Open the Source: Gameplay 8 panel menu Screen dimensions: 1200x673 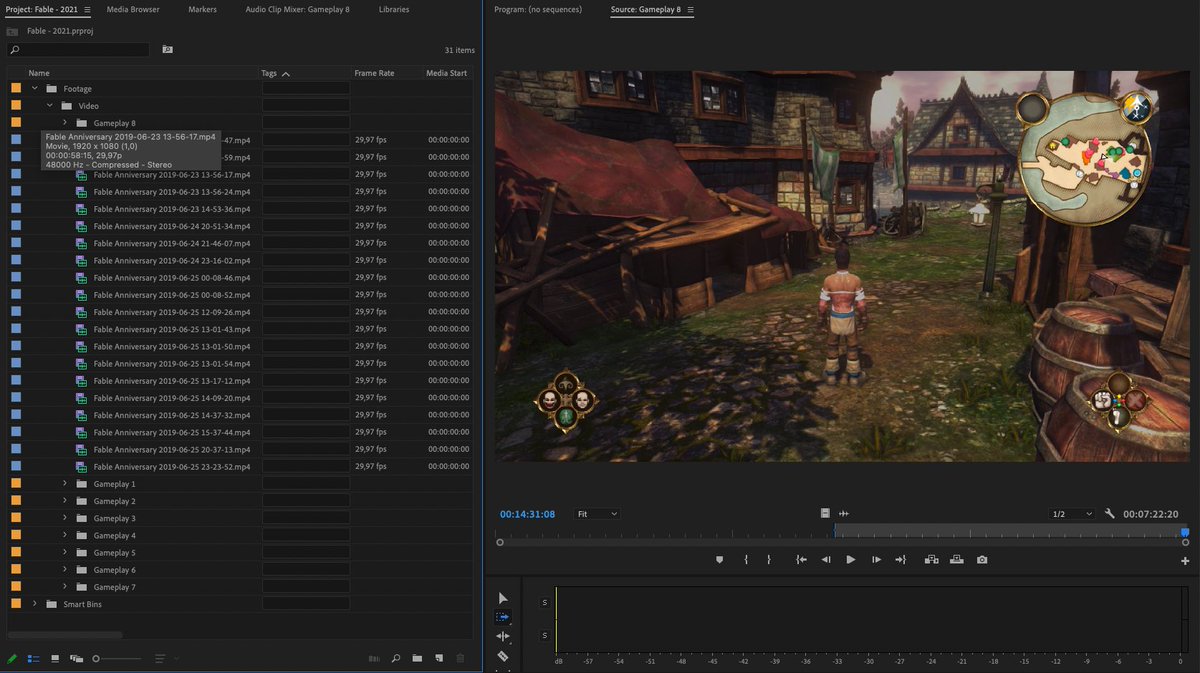click(x=690, y=10)
